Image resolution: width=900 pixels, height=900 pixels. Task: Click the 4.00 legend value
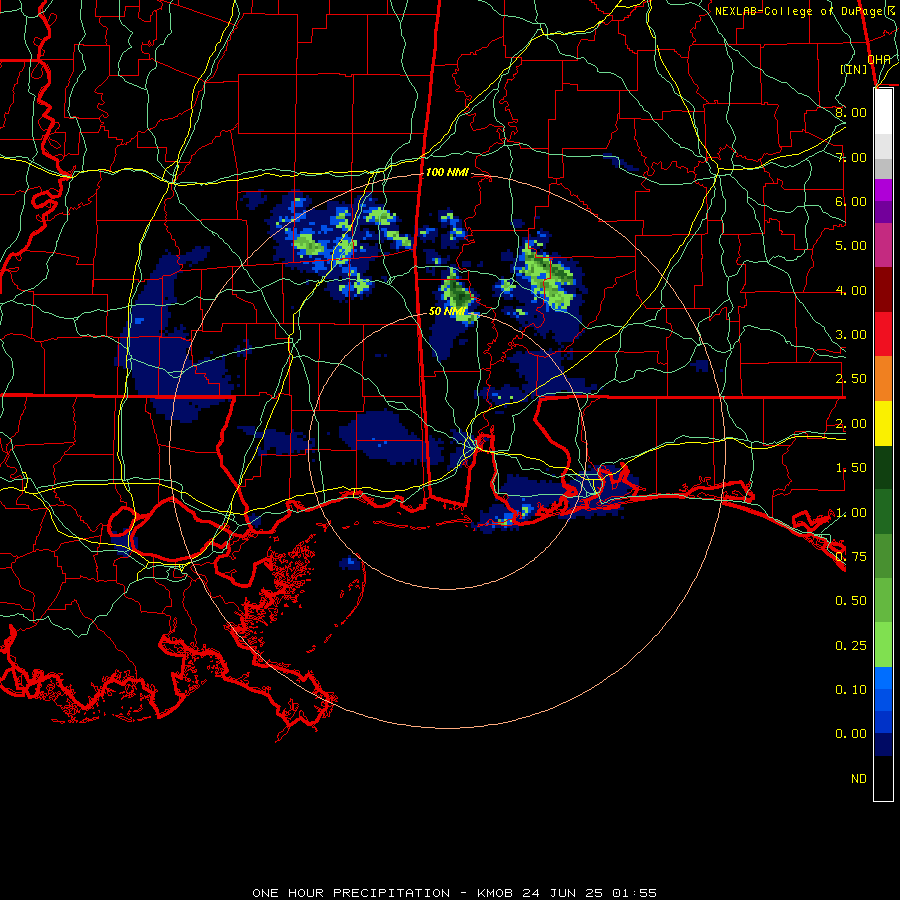pos(851,290)
